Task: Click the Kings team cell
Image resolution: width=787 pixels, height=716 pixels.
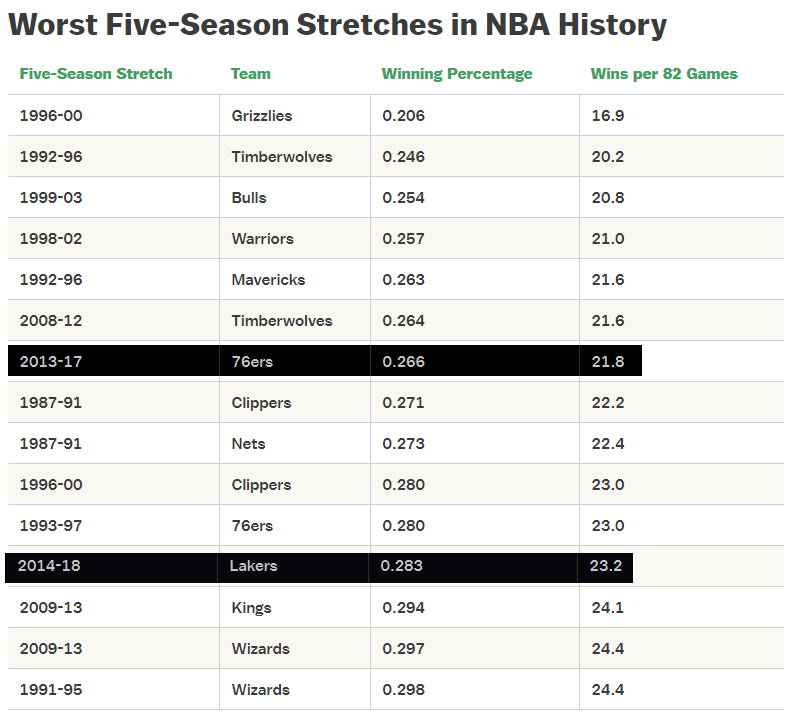Action: tap(251, 608)
